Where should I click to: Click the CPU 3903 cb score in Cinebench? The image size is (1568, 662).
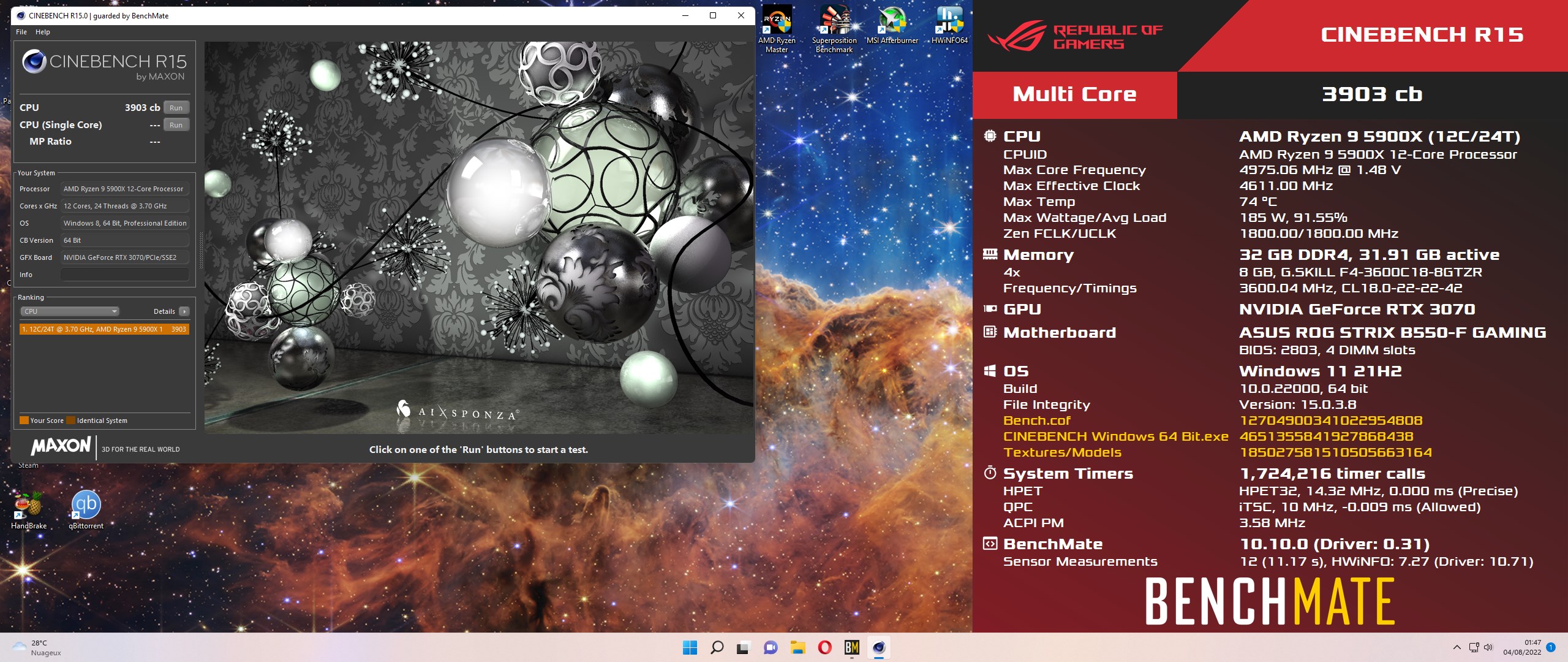tap(142, 108)
